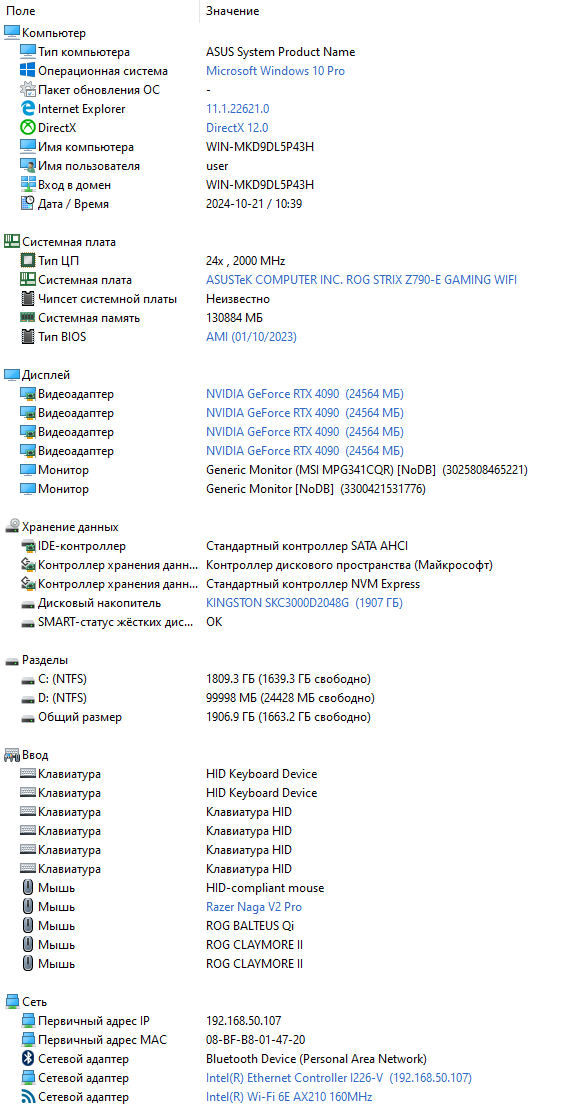564x1107 pixels.
Task: Click the Intel(R) Ethernet Controller I226-V link
Action: [x=339, y=1077]
